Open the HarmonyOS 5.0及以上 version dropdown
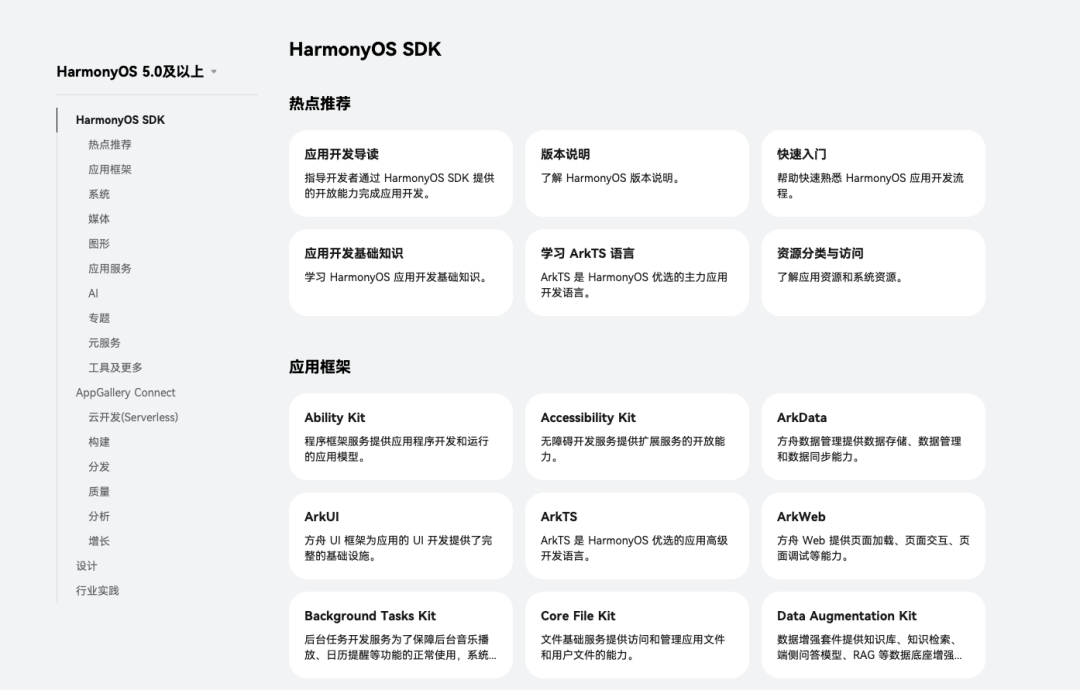 click(136, 72)
